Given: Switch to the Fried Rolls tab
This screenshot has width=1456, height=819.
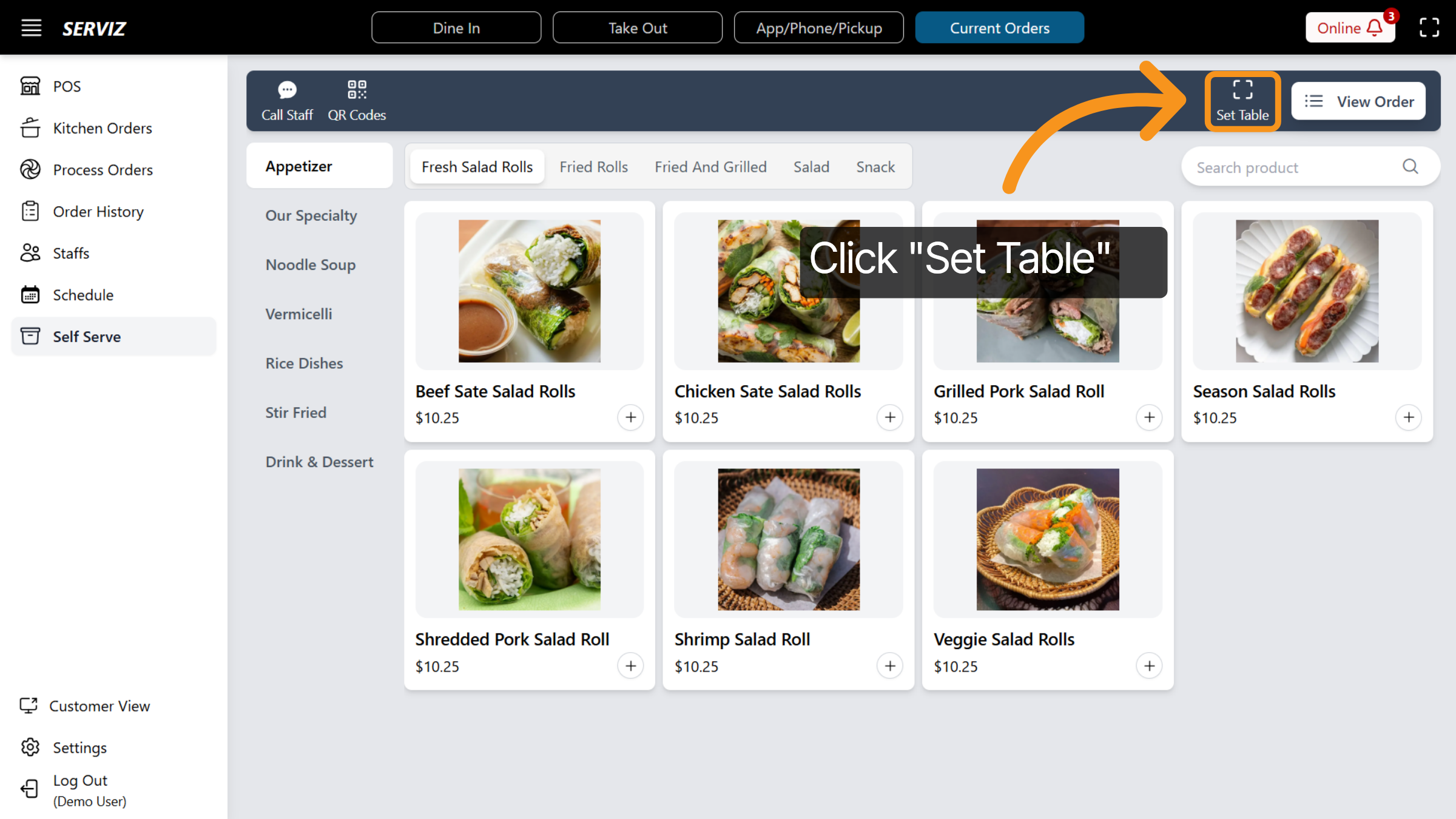Looking at the screenshot, I should point(593,167).
